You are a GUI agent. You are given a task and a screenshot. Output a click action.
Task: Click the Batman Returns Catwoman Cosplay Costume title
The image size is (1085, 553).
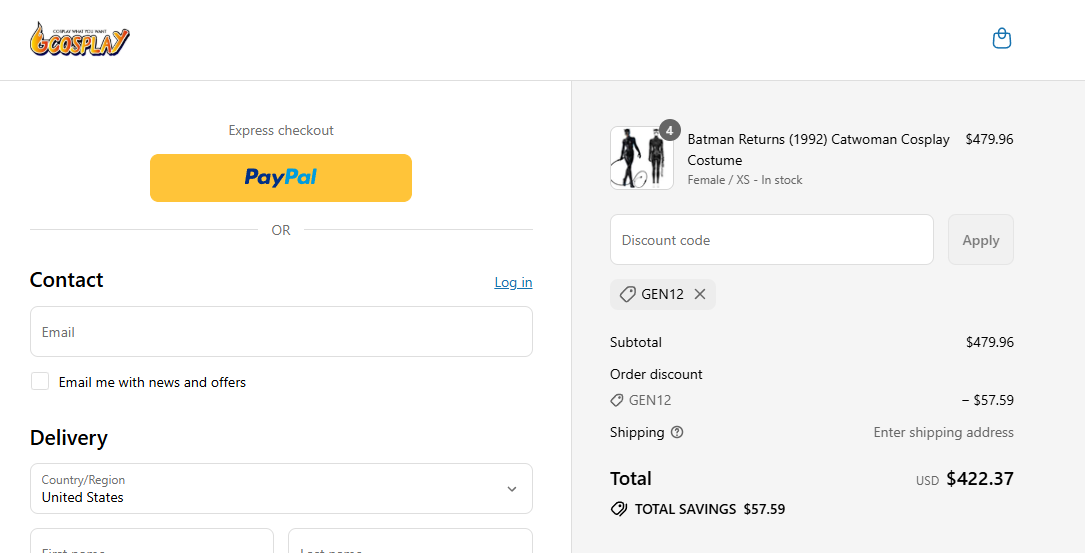coord(819,149)
